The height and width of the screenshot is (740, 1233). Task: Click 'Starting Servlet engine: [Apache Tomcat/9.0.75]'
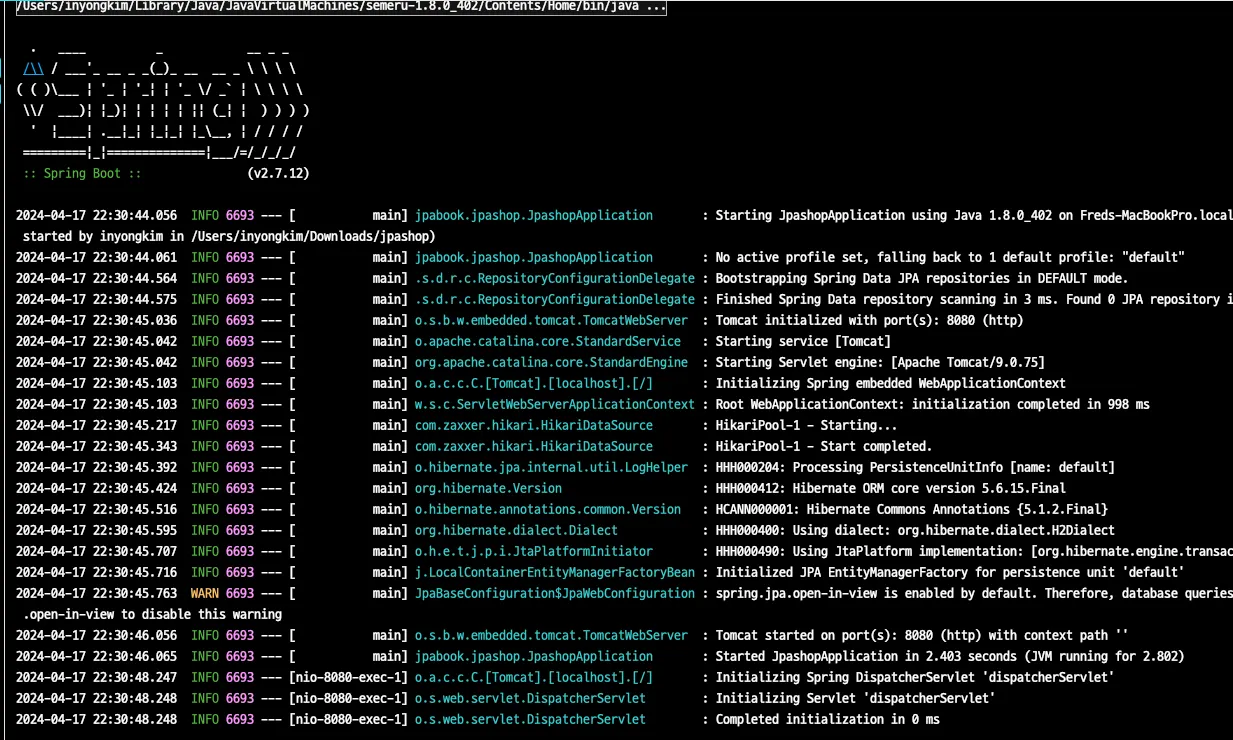tap(880, 362)
